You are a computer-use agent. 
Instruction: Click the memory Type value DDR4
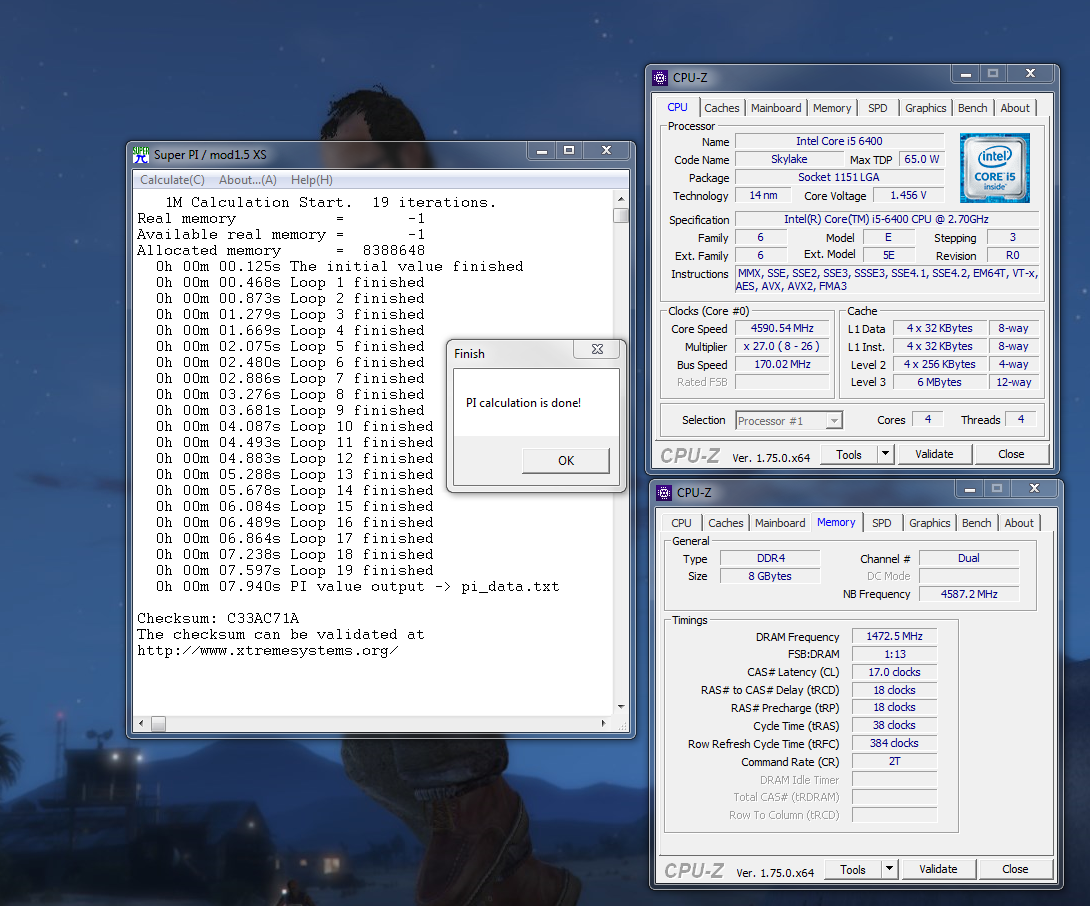(770, 558)
